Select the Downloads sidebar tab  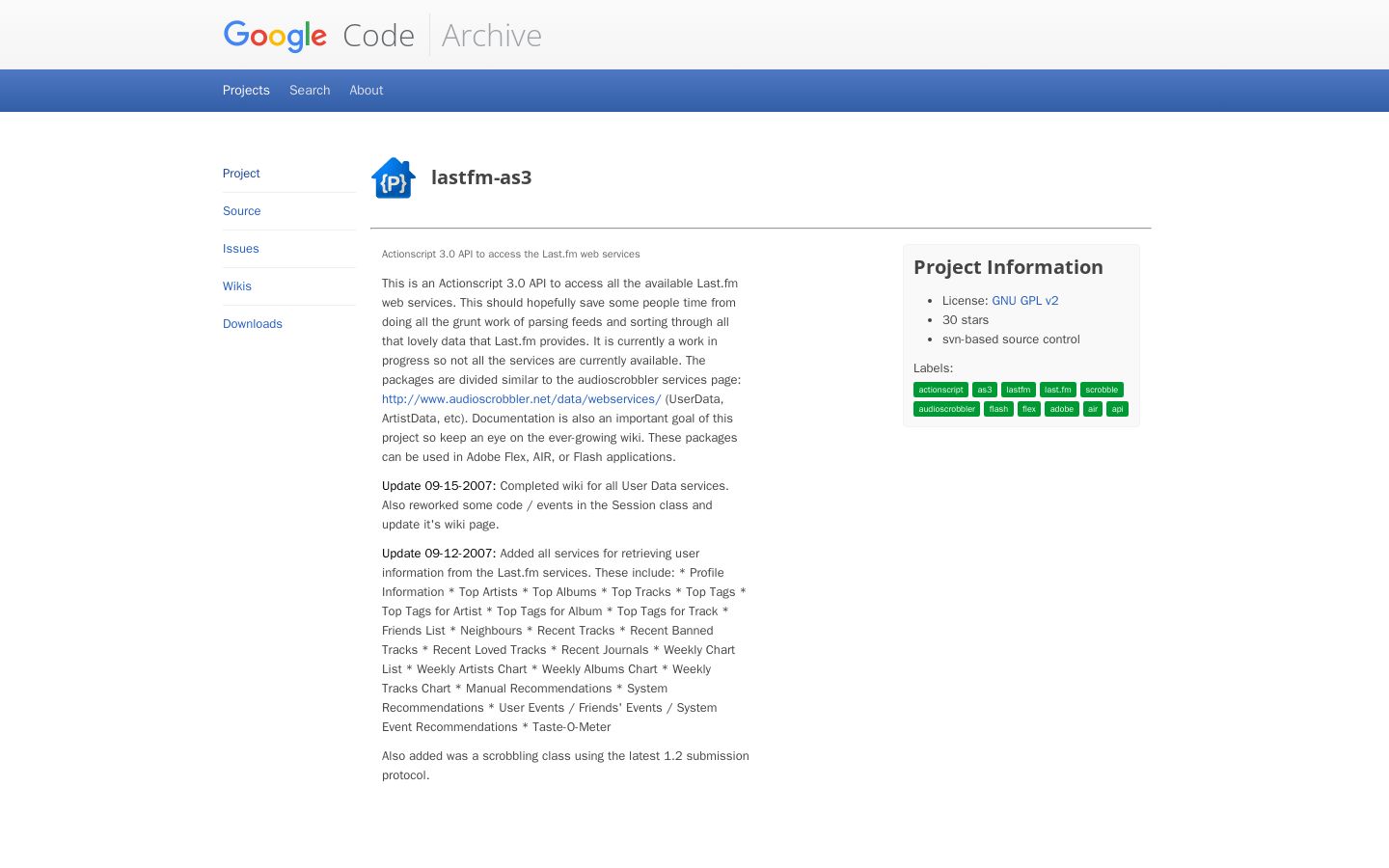[x=253, y=324]
